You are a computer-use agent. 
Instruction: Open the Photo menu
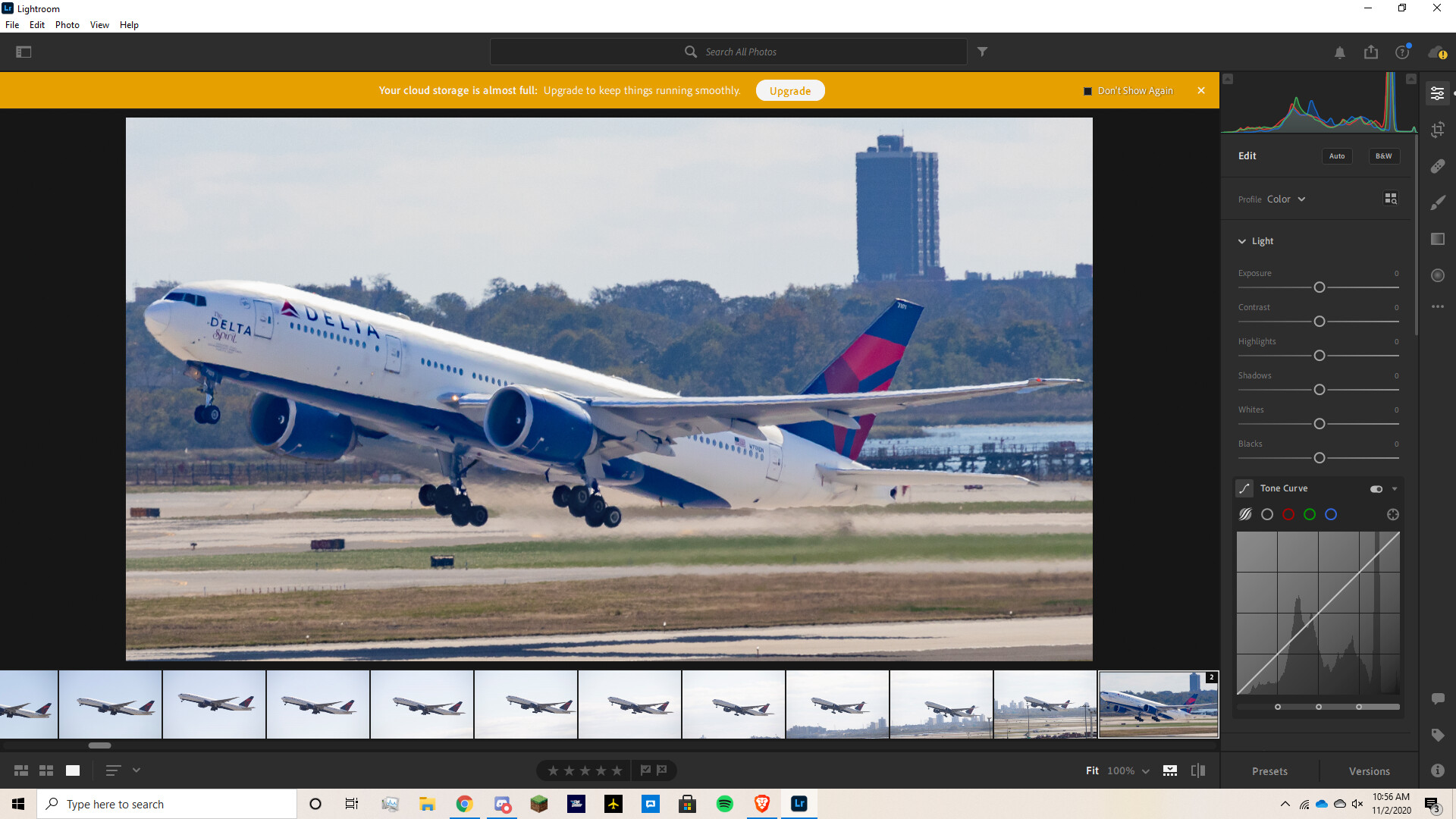click(x=67, y=25)
